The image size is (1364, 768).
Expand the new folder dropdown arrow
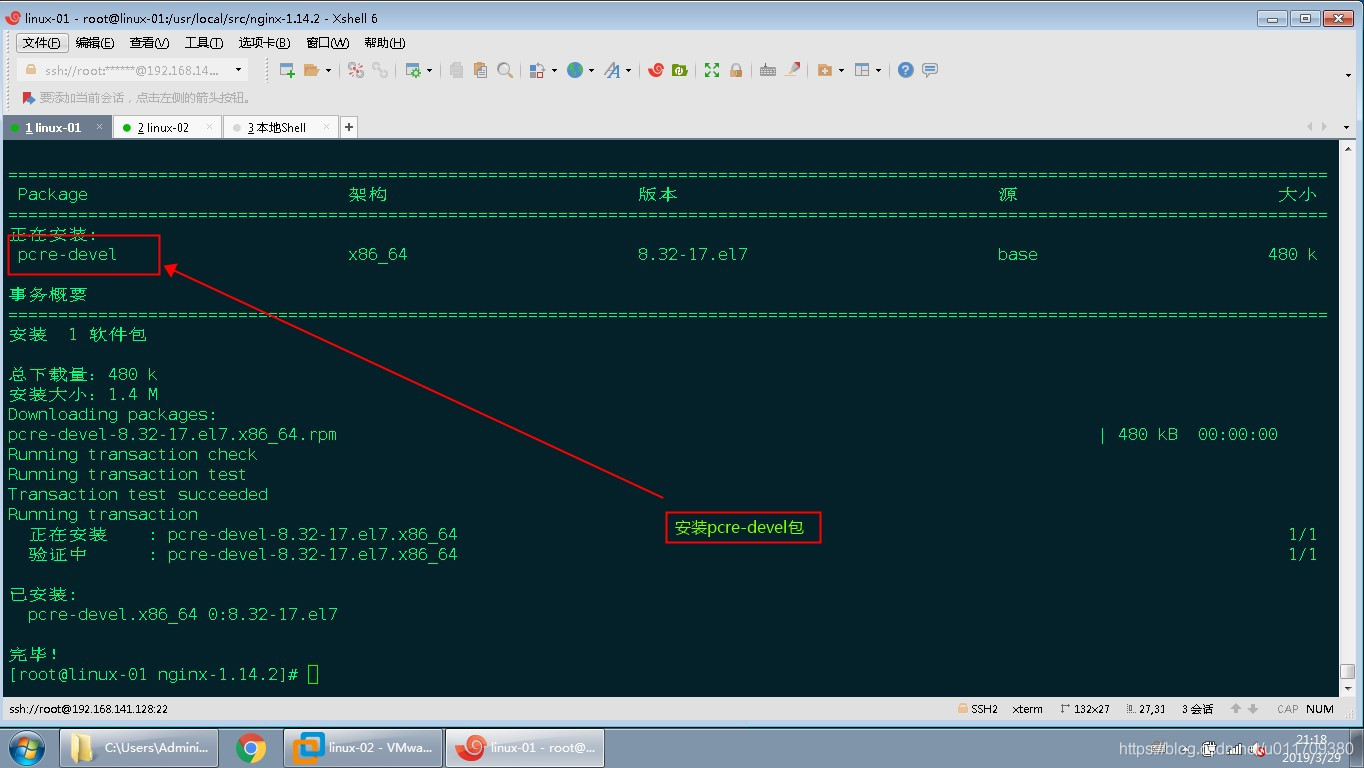[841, 70]
